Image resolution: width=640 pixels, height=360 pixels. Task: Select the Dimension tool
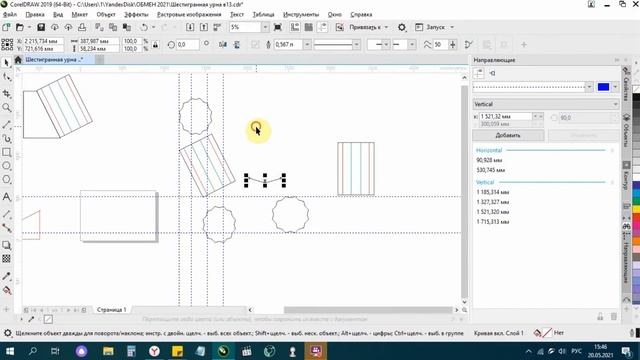[7, 214]
